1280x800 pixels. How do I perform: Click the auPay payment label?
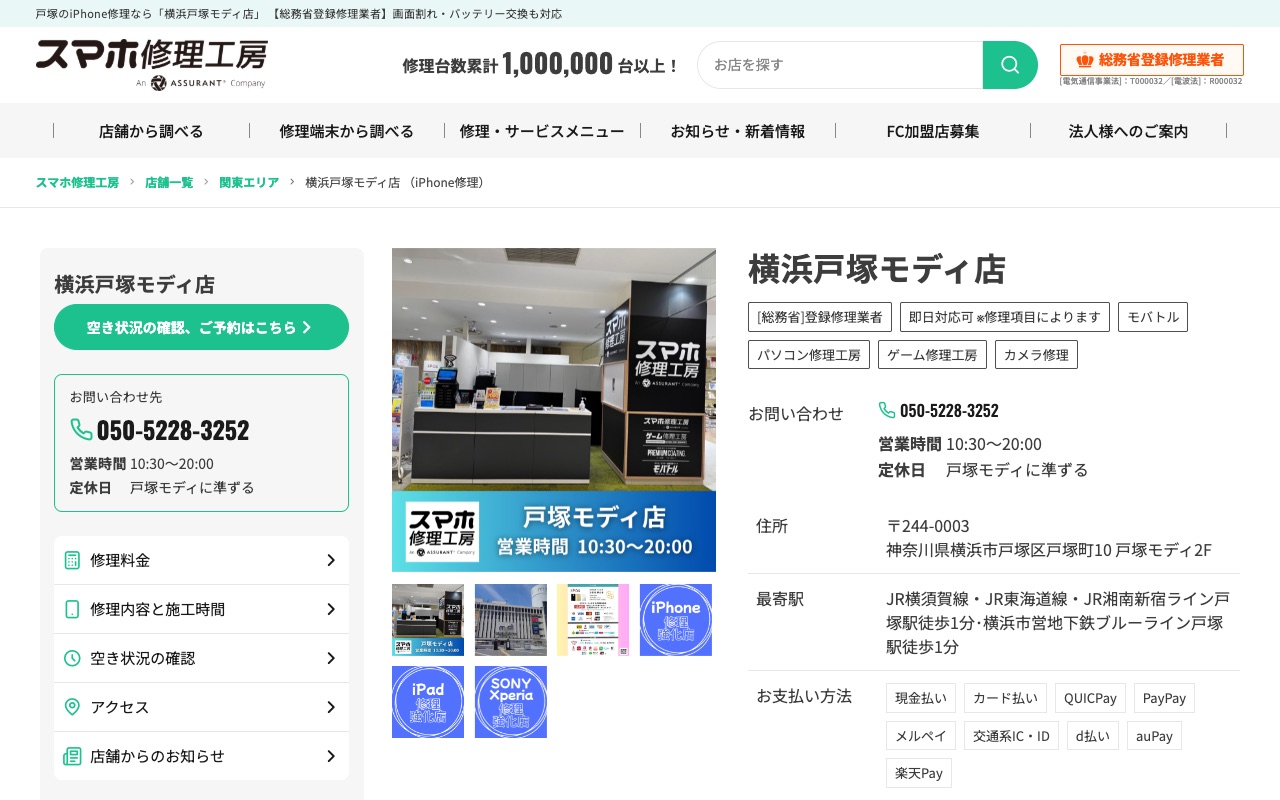pyautogui.click(x=1154, y=736)
